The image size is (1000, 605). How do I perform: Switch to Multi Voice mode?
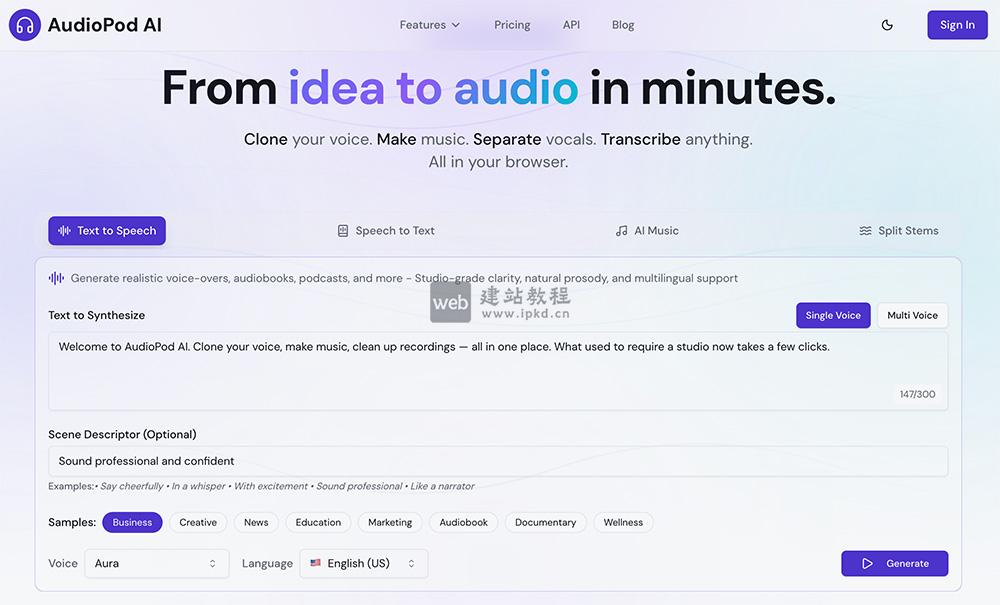pos(911,314)
